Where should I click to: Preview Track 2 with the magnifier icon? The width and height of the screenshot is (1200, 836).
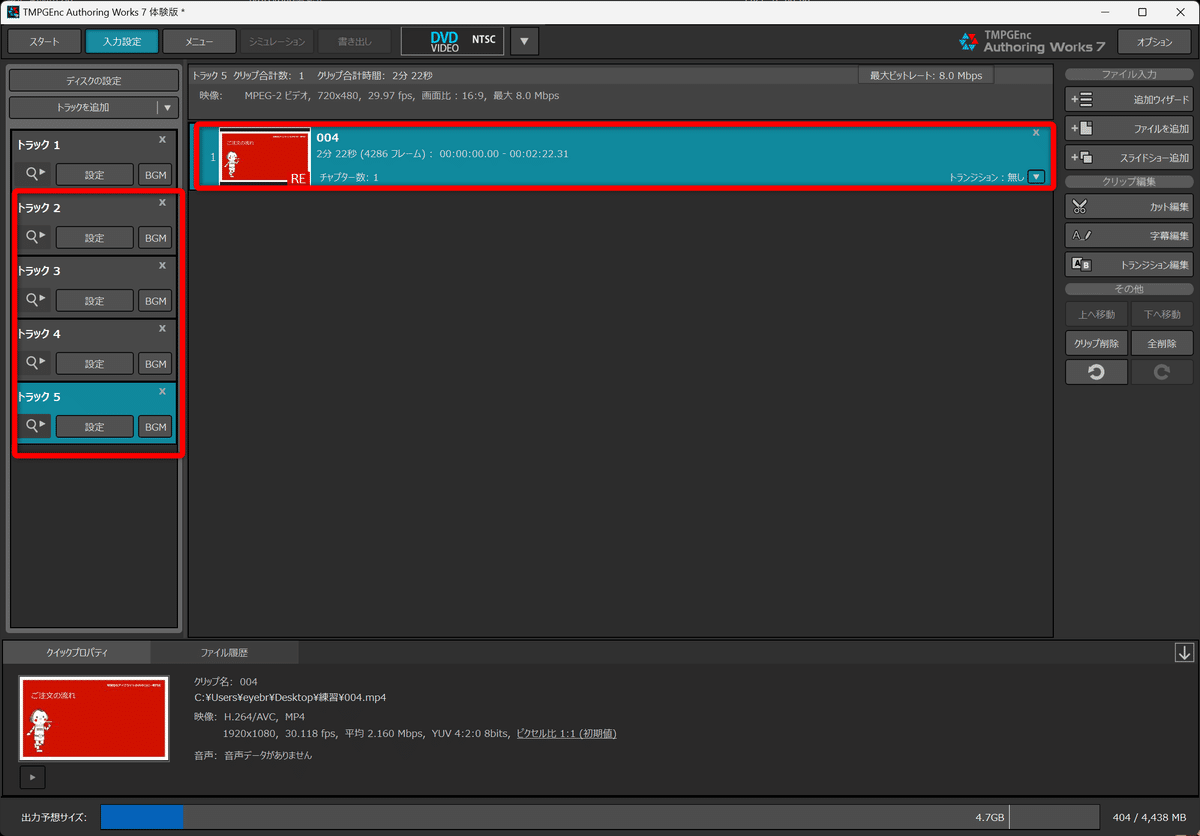pyautogui.click(x=34, y=237)
